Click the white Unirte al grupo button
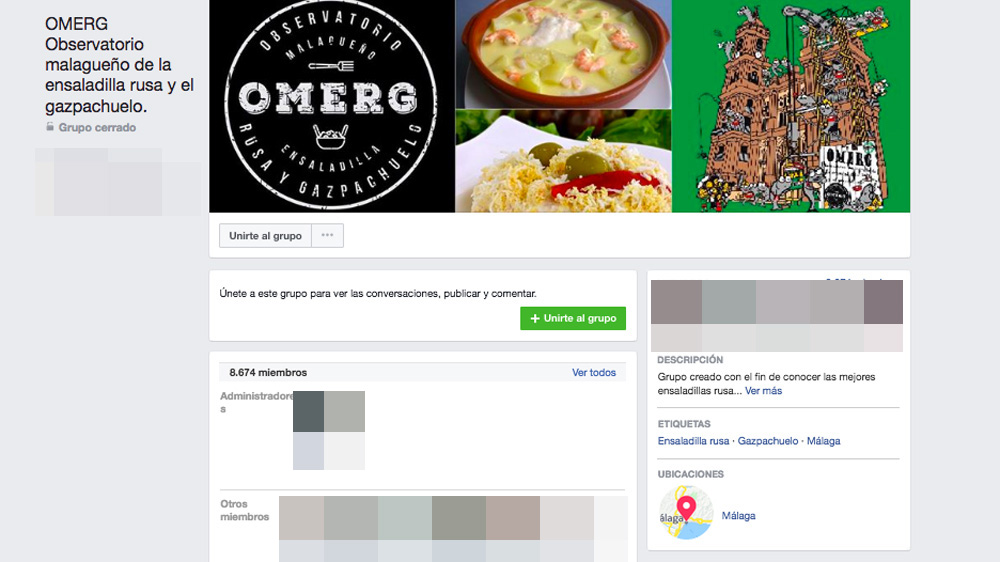Image resolution: width=1000 pixels, height=562 pixels. pyautogui.click(x=265, y=235)
